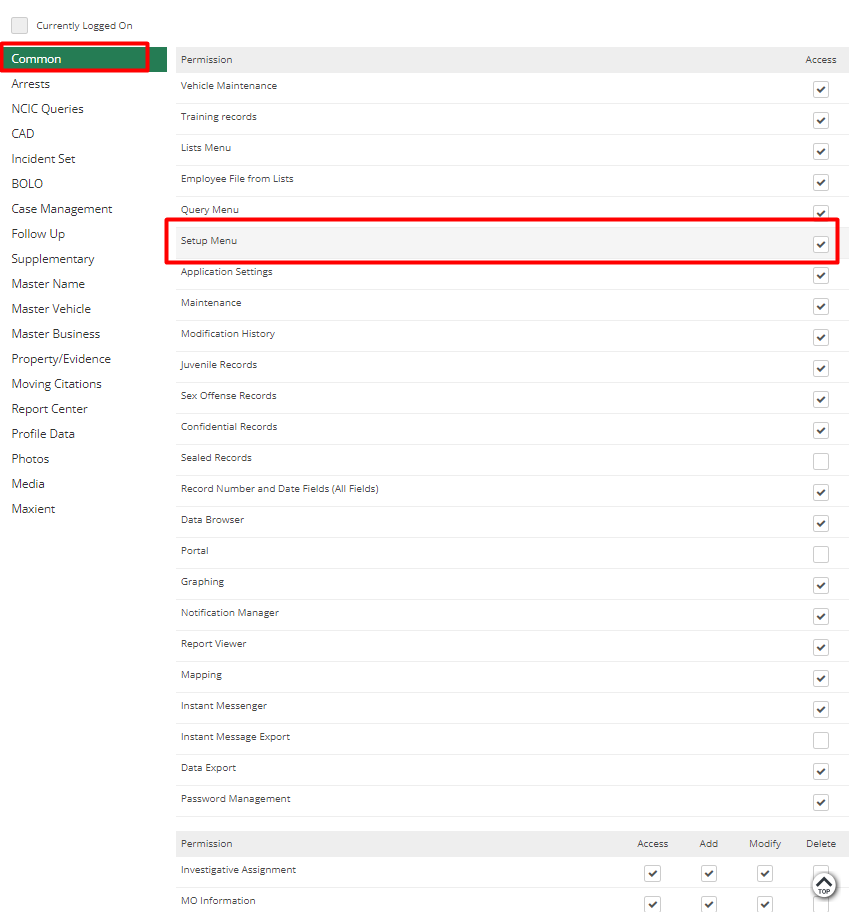
Task: Uncheck Modify permission for MO Information
Action: [764, 903]
